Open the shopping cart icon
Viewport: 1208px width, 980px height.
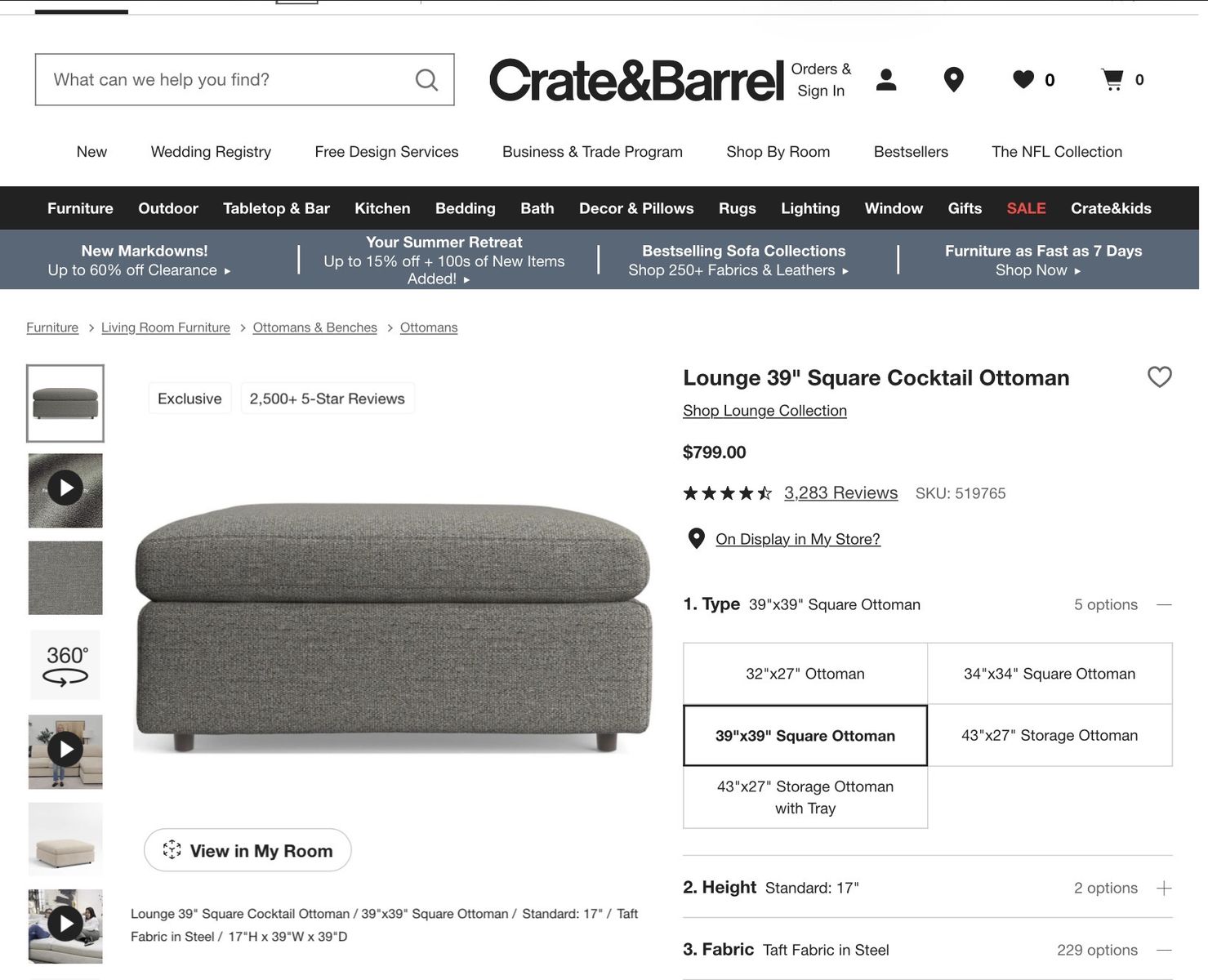coord(1112,79)
